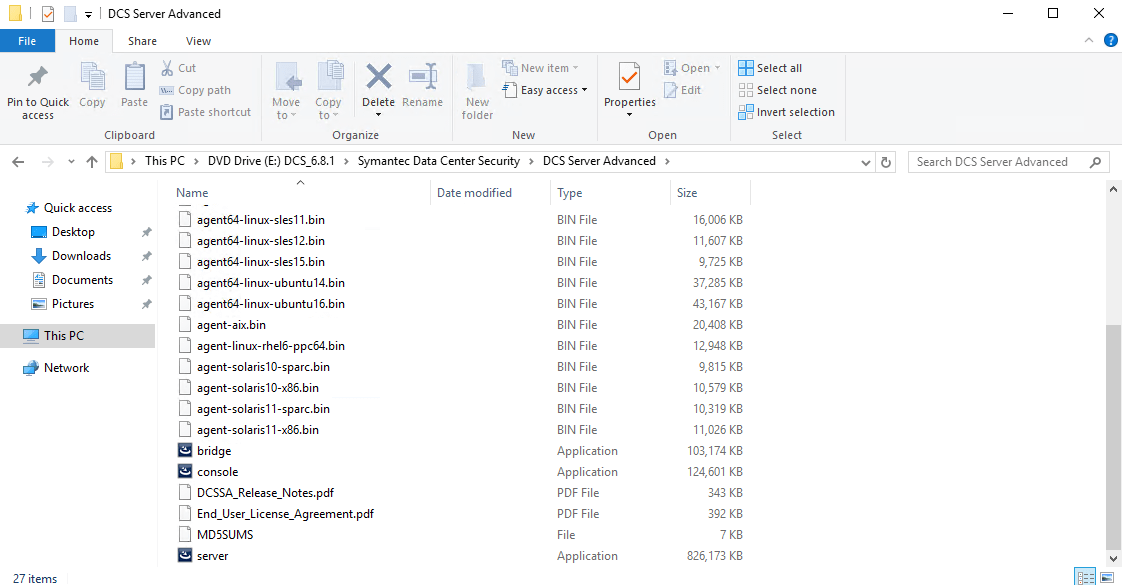This screenshot has width=1122, height=585.
Task: Switch to the View ribbon tab
Action: [x=198, y=41]
